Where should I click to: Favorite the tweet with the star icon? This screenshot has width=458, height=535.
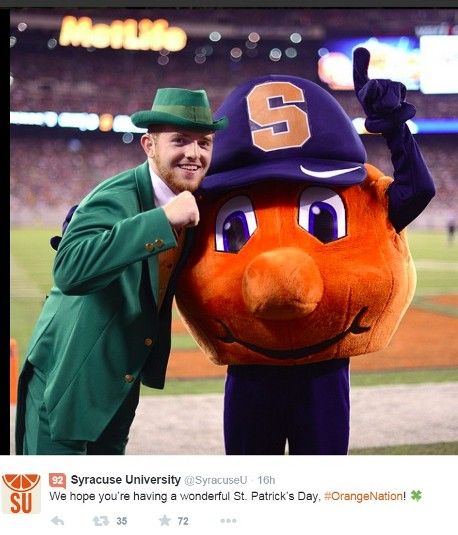click(164, 520)
